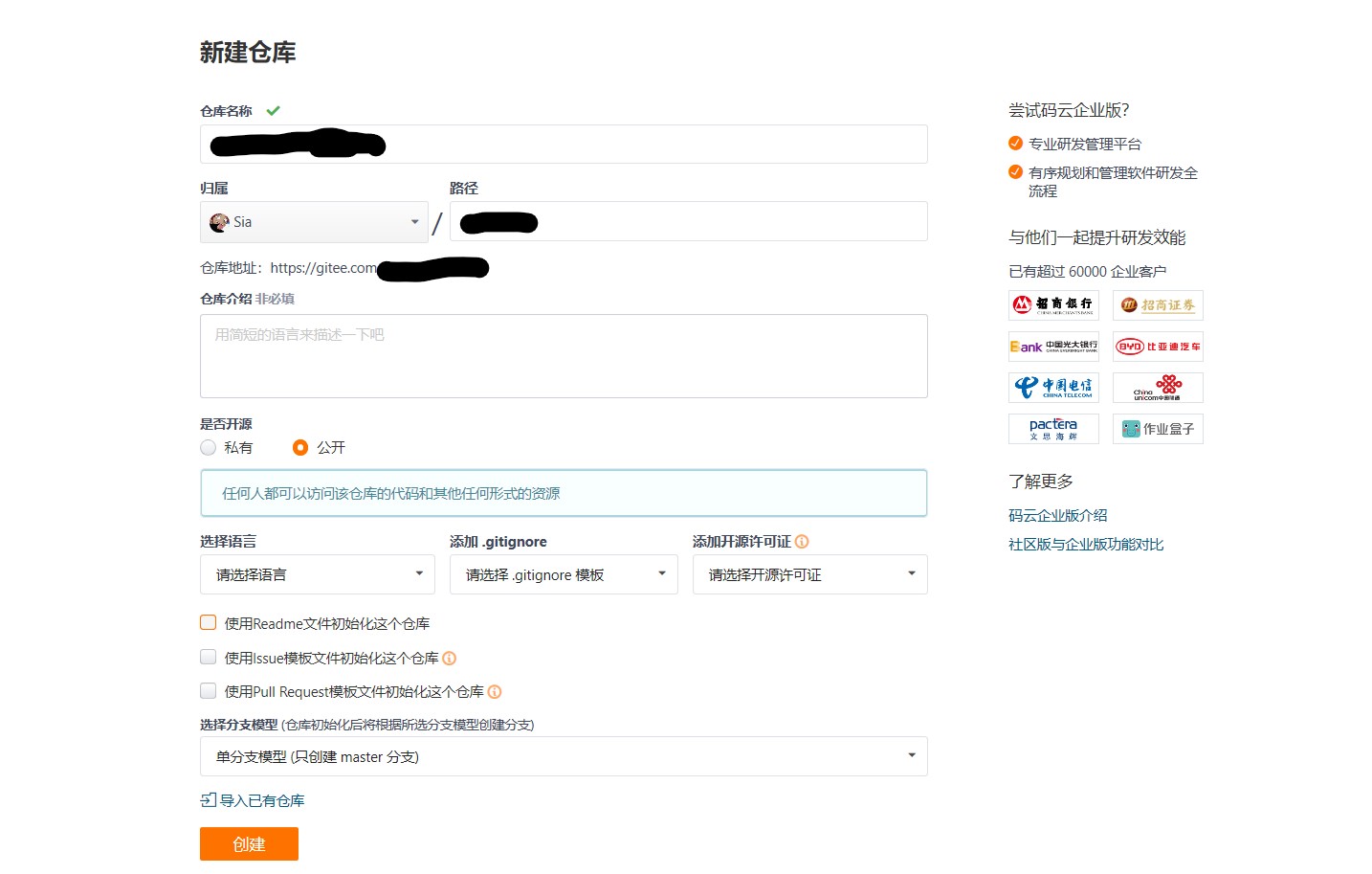Click the 招商银行 logo
The image size is (1372, 874).
click(1053, 305)
